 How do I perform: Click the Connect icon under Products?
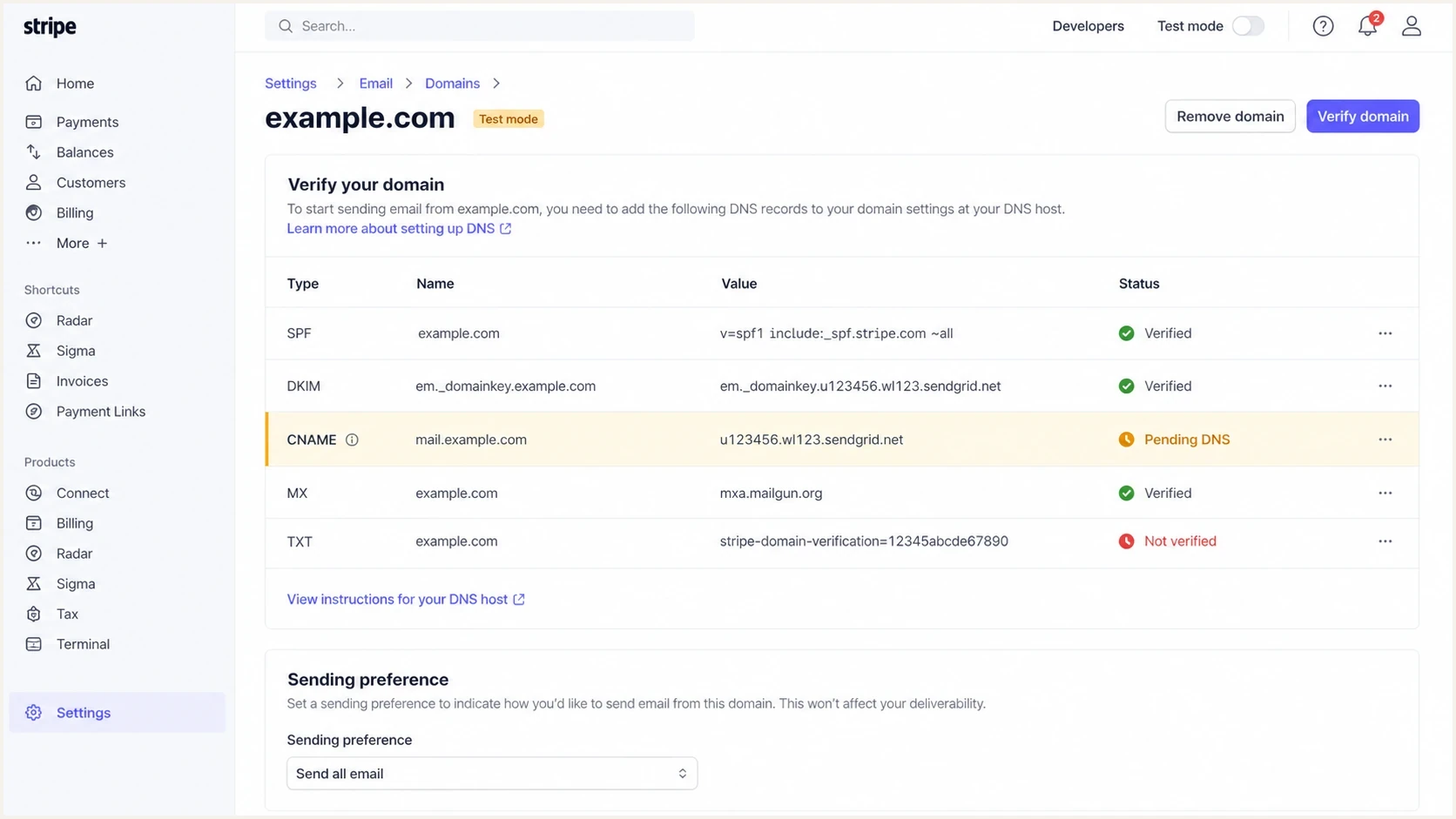34,493
